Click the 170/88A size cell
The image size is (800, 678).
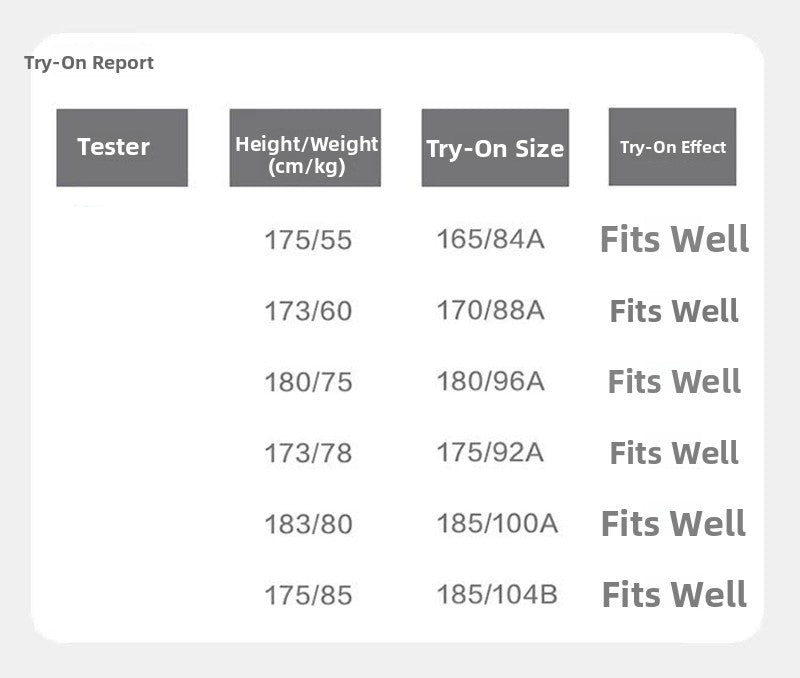(490, 311)
